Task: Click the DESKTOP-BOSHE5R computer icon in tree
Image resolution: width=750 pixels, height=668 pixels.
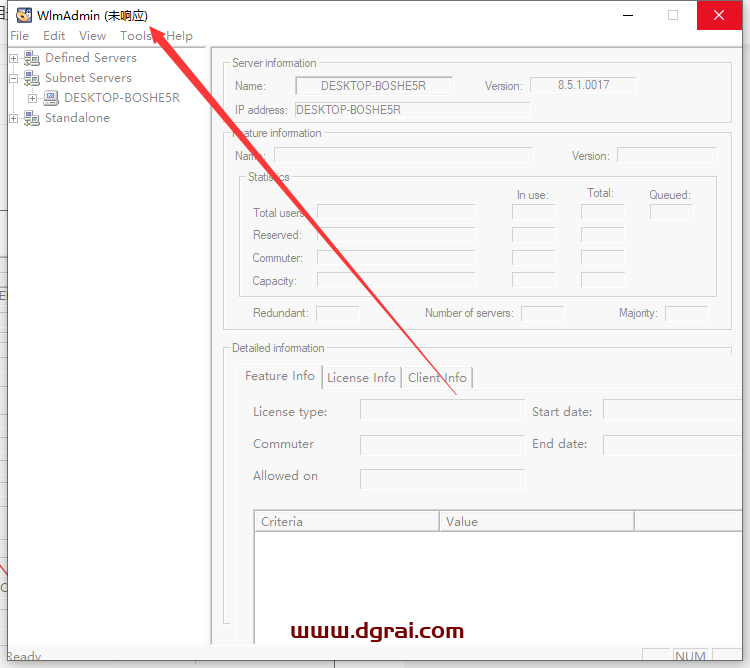Action: coord(51,98)
